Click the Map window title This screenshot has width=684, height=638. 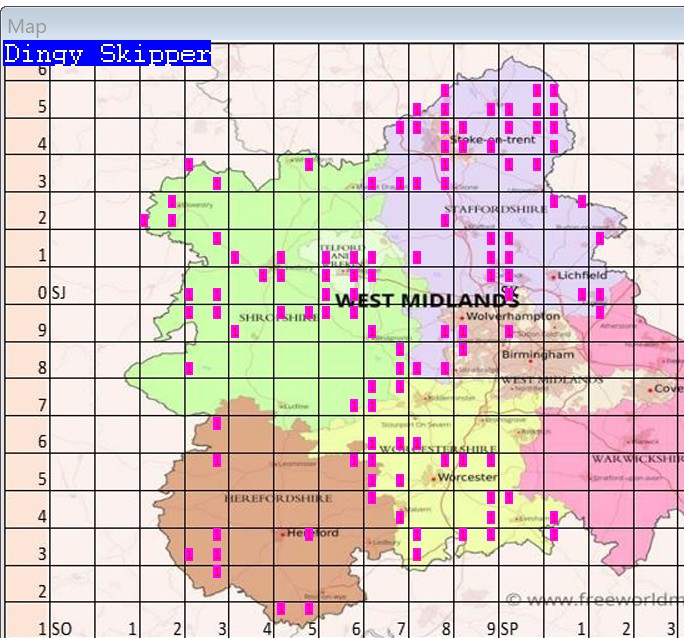(27, 27)
